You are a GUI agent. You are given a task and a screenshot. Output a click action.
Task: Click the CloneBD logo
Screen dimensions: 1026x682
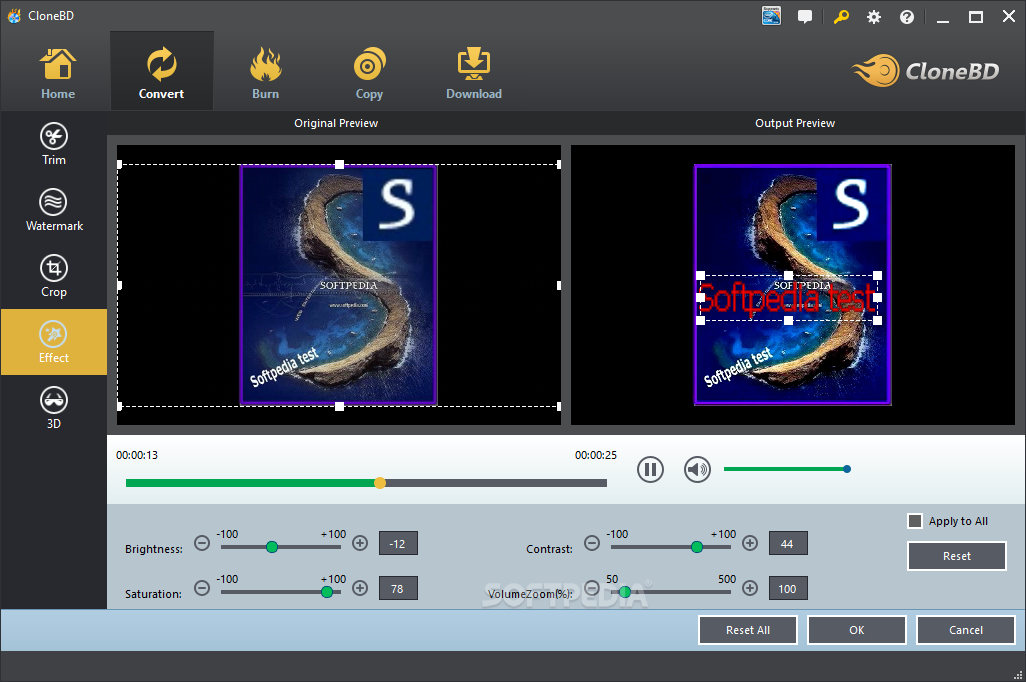[x=925, y=71]
